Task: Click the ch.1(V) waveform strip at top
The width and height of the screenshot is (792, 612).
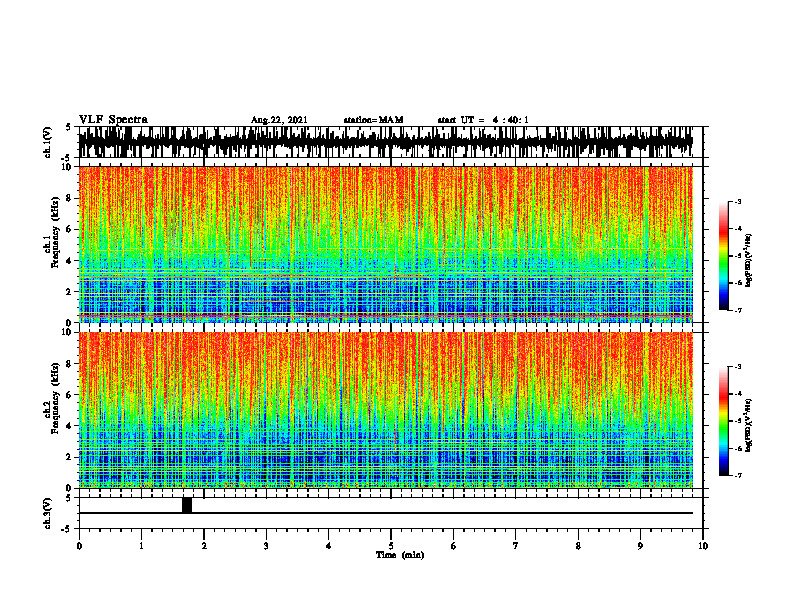Action: coord(385,142)
